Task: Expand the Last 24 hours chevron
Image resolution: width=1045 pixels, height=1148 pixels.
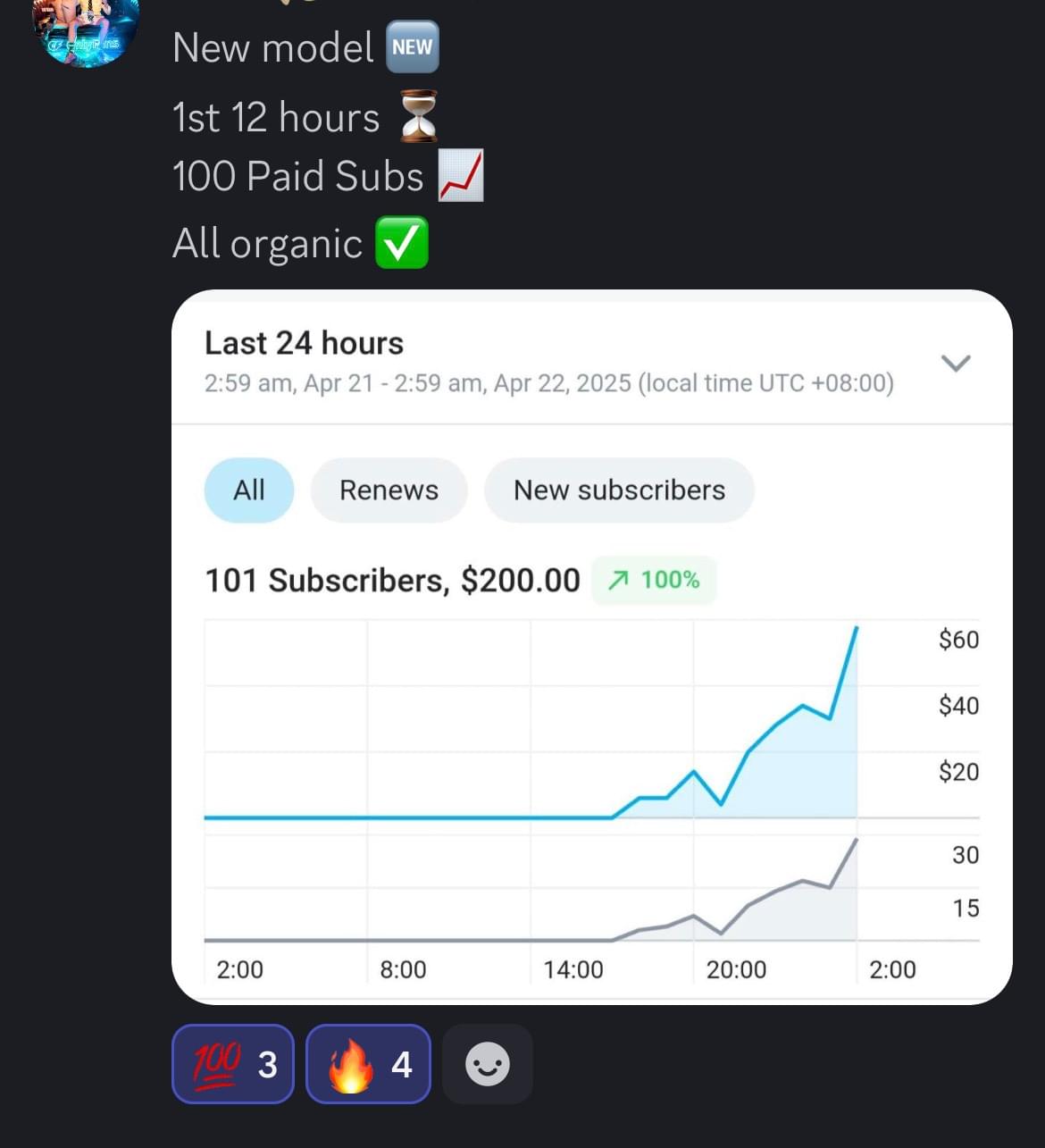Action: click(956, 363)
